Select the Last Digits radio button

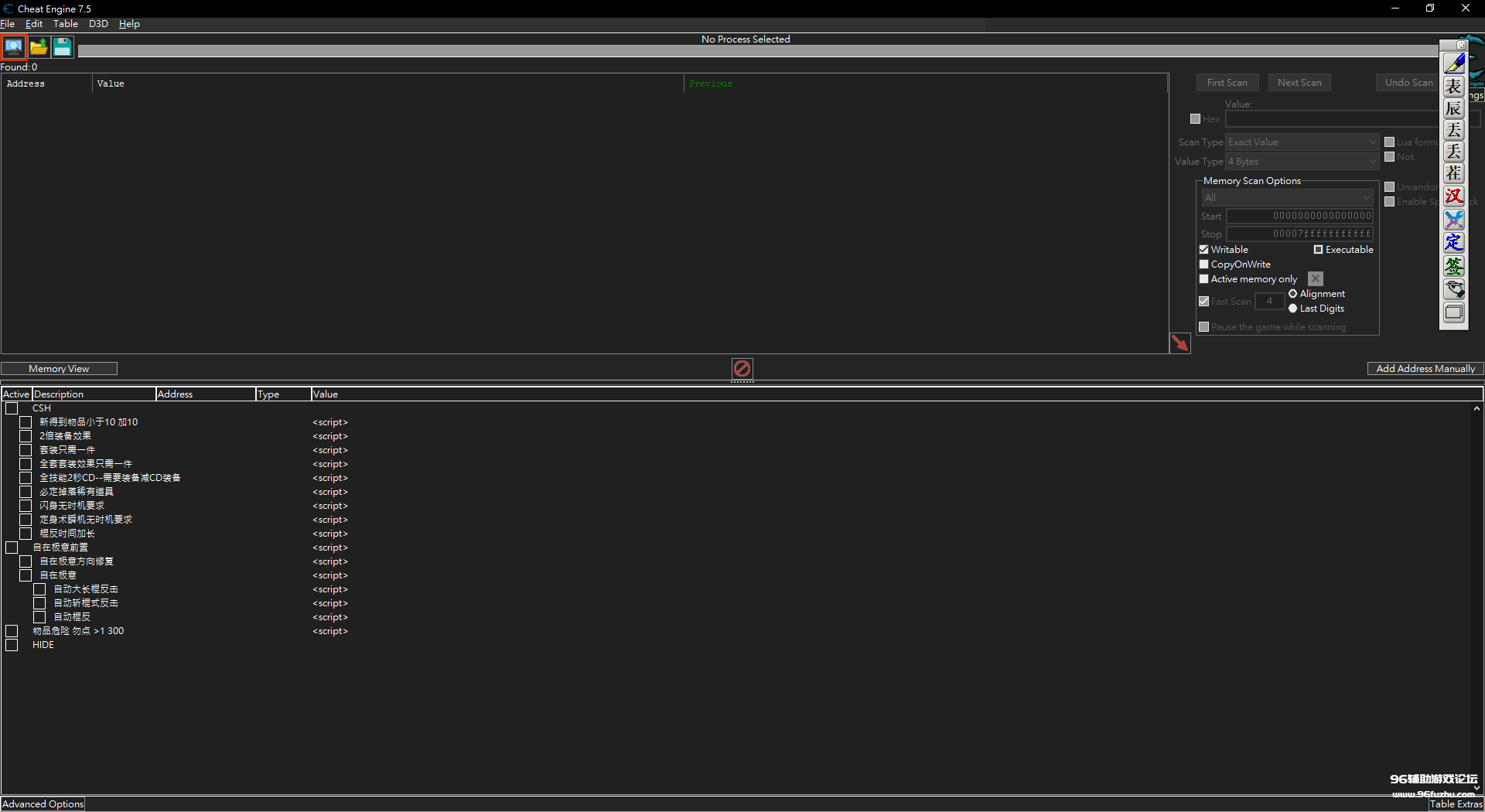pos(1292,309)
